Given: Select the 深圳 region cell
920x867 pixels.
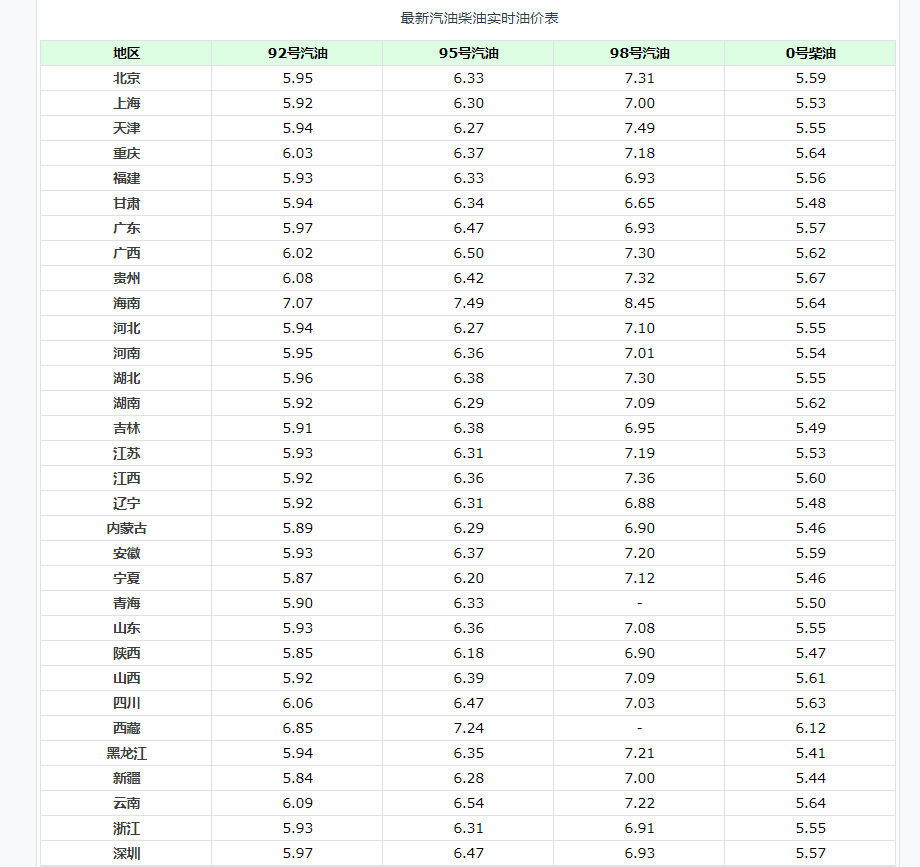Looking at the screenshot, I should click(x=126, y=853).
